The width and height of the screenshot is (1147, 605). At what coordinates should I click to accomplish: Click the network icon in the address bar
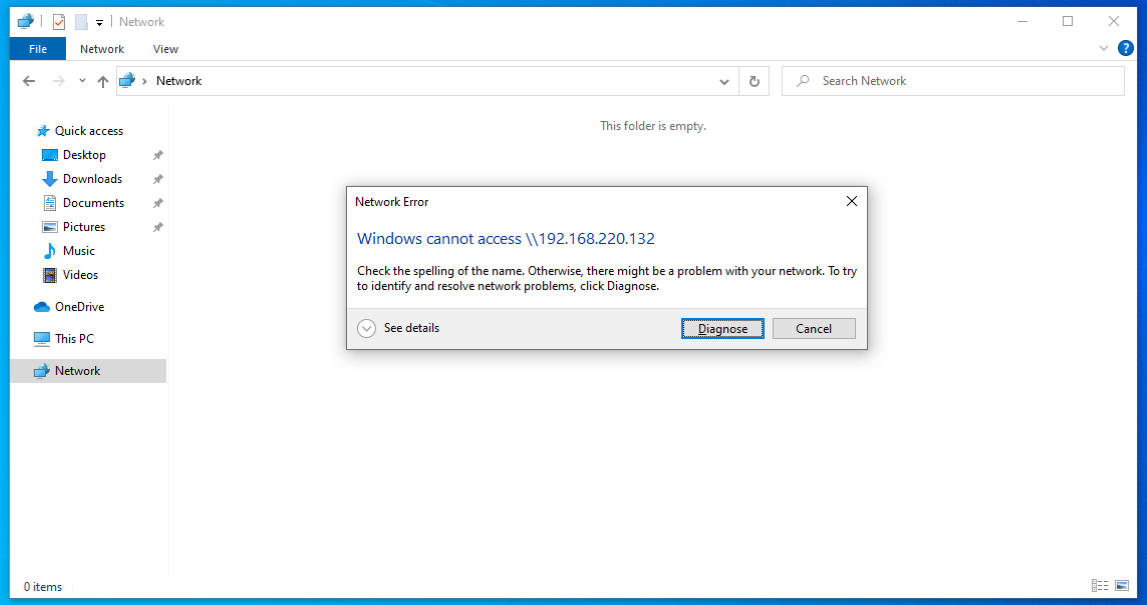coord(127,80)
